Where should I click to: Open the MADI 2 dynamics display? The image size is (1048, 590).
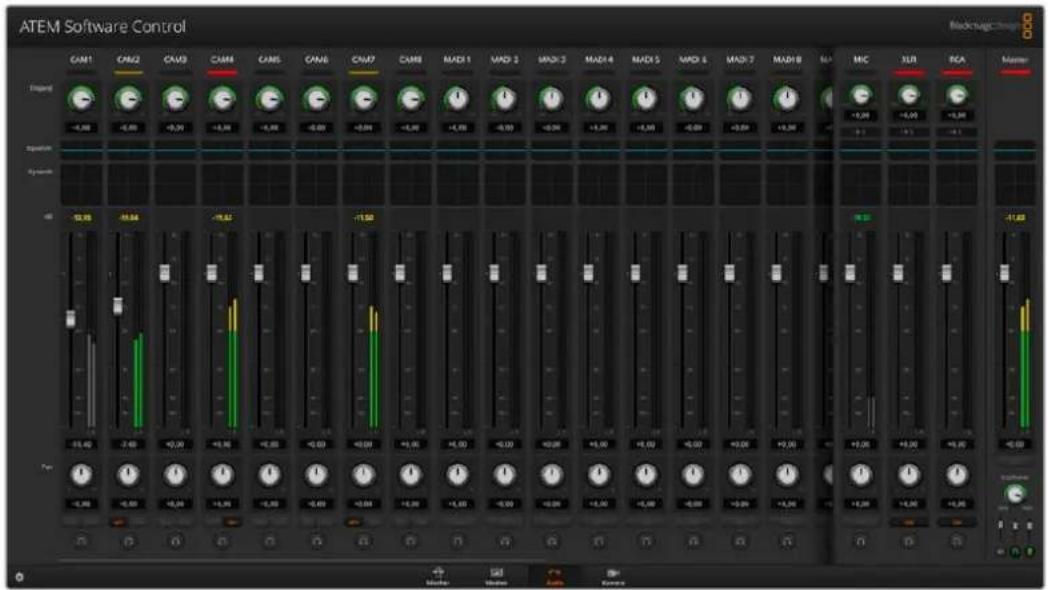click(505, 185)
